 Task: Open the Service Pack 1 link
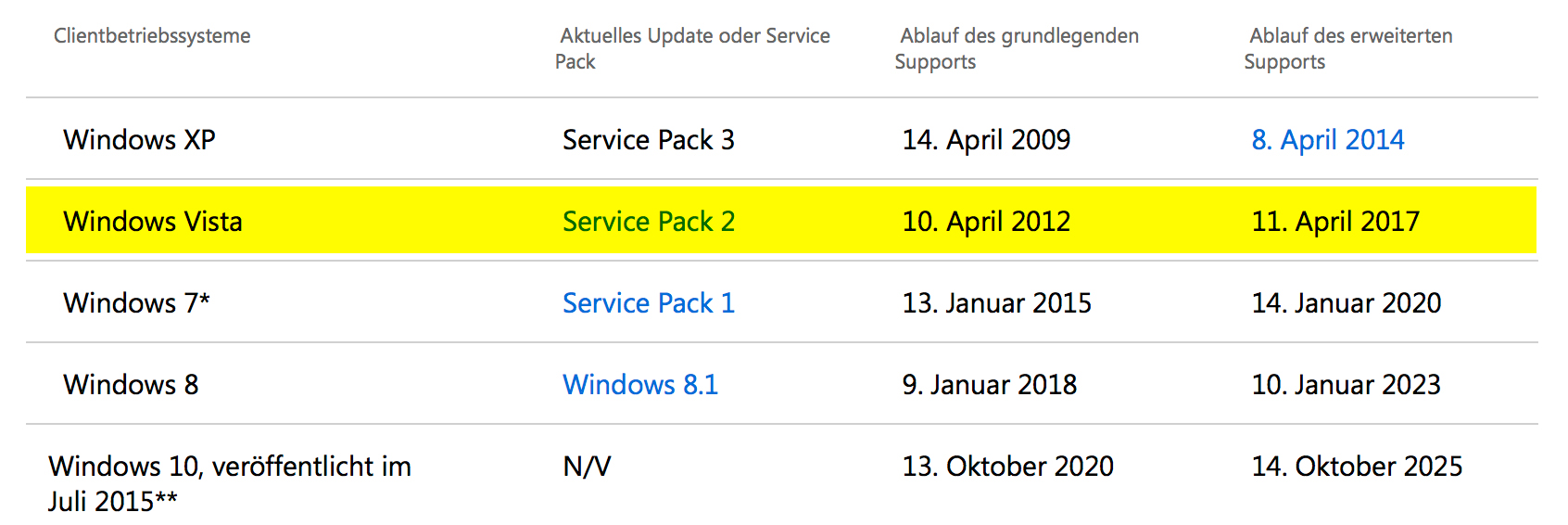649,303
